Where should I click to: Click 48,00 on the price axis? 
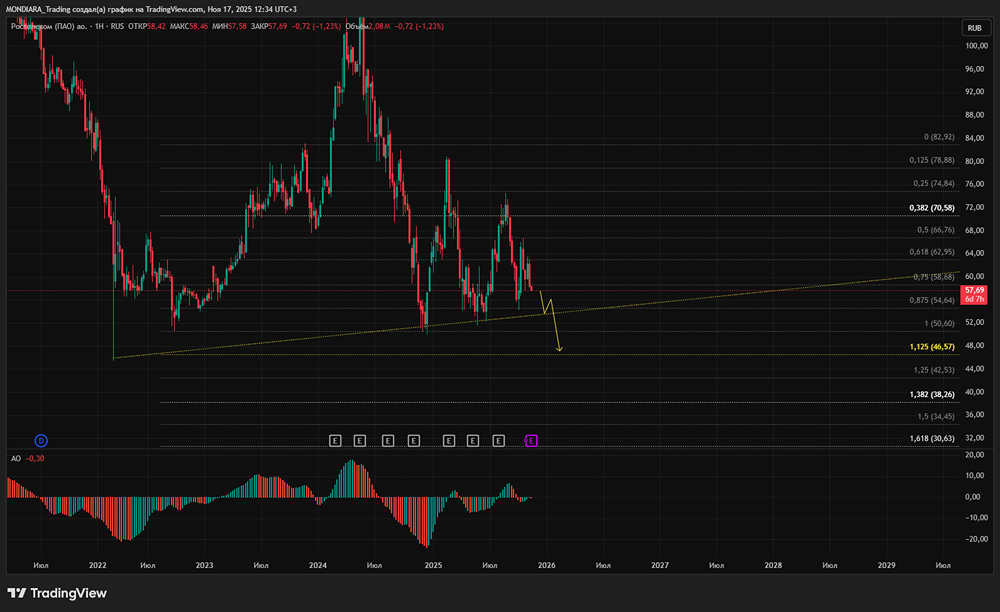974,346
